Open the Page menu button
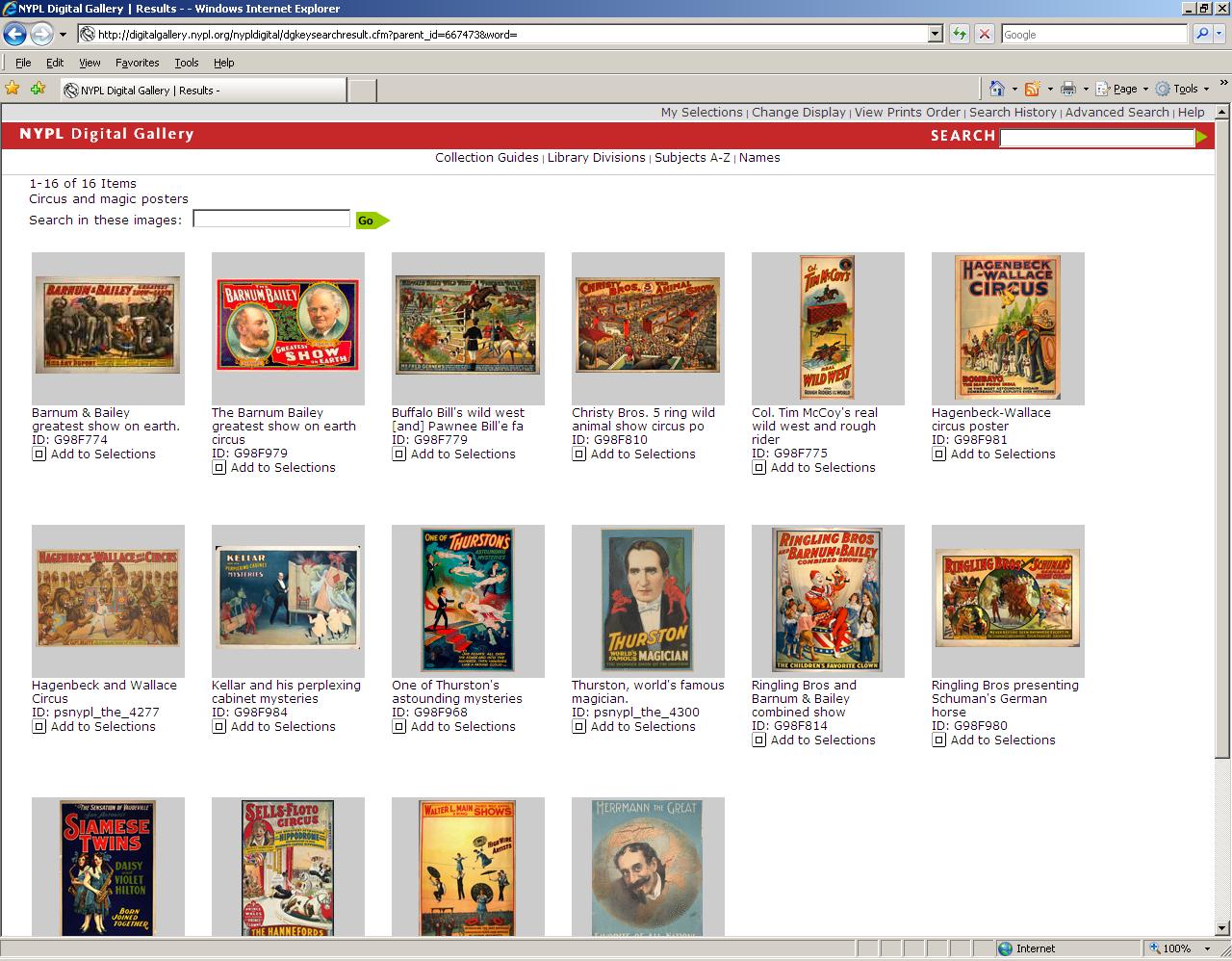The height and width of the screenshot is (961, 1232). click(1121, 89)
